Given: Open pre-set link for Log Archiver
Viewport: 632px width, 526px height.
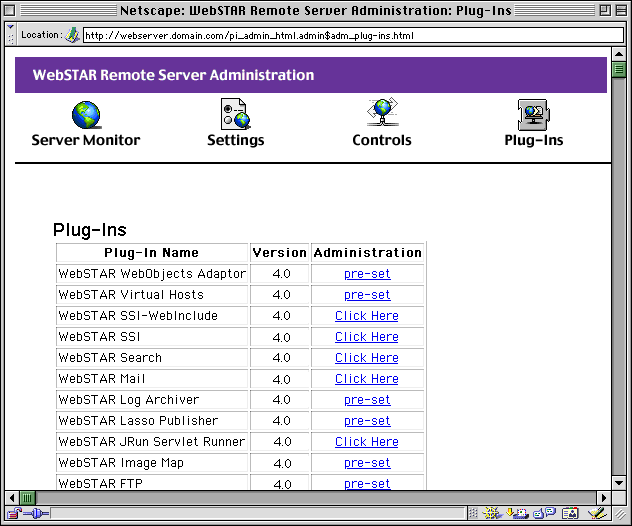Looking at the screenshot, I should (367, 400).
